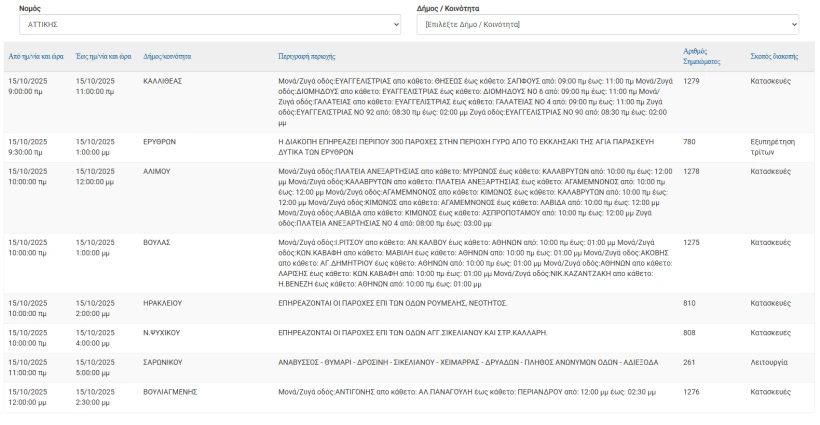Click end time 12:00:00 μμ in ΑΛΙΜΟΥ row
Viewport: 820px width, 425px height.
click(x=95, y=177)
